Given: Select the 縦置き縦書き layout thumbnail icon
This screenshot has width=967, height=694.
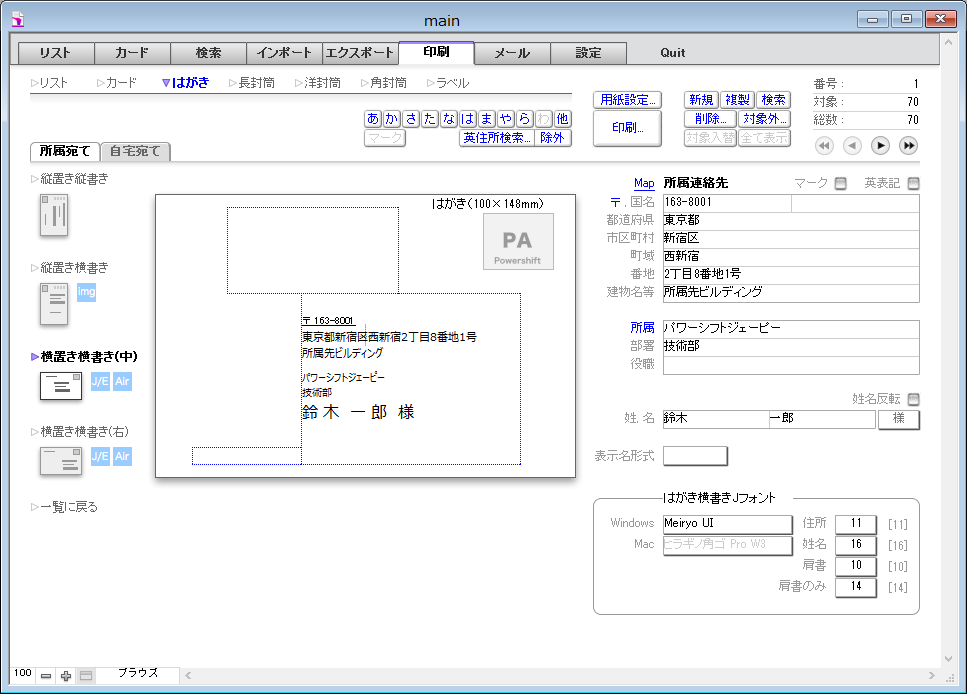Looking at the screenshot, I should coord(53,215).
